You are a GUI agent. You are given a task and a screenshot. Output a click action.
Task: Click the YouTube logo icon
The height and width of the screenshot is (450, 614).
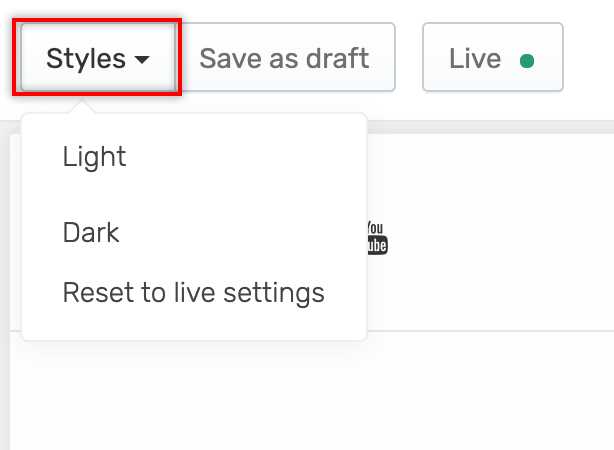pos(377,238)
